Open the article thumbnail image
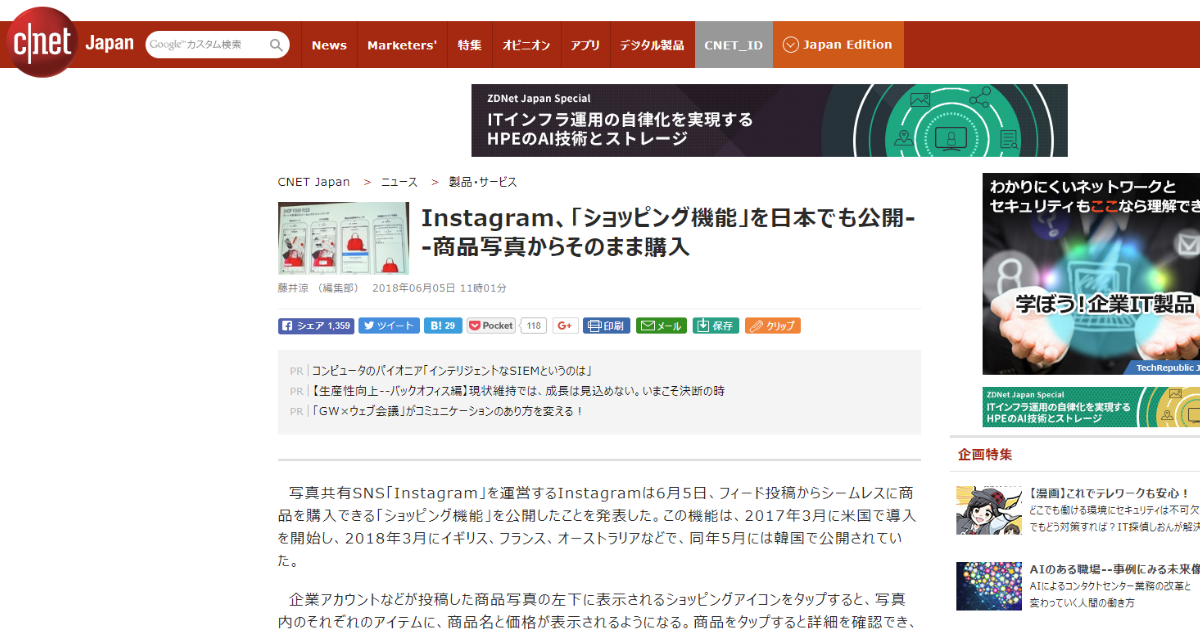Viewport: 1200px width, 630px height. [x=343, y=238]
